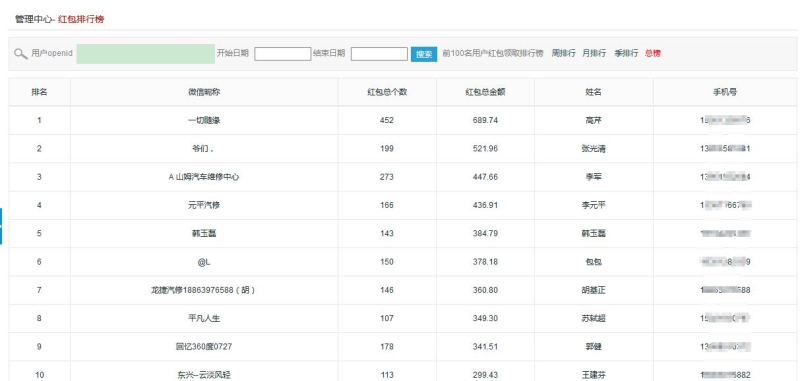Screen dimensions: 800x381
Task: Select nickname 龙捷汽修18863976588（胡）
Action: click(x=203, y=290)
